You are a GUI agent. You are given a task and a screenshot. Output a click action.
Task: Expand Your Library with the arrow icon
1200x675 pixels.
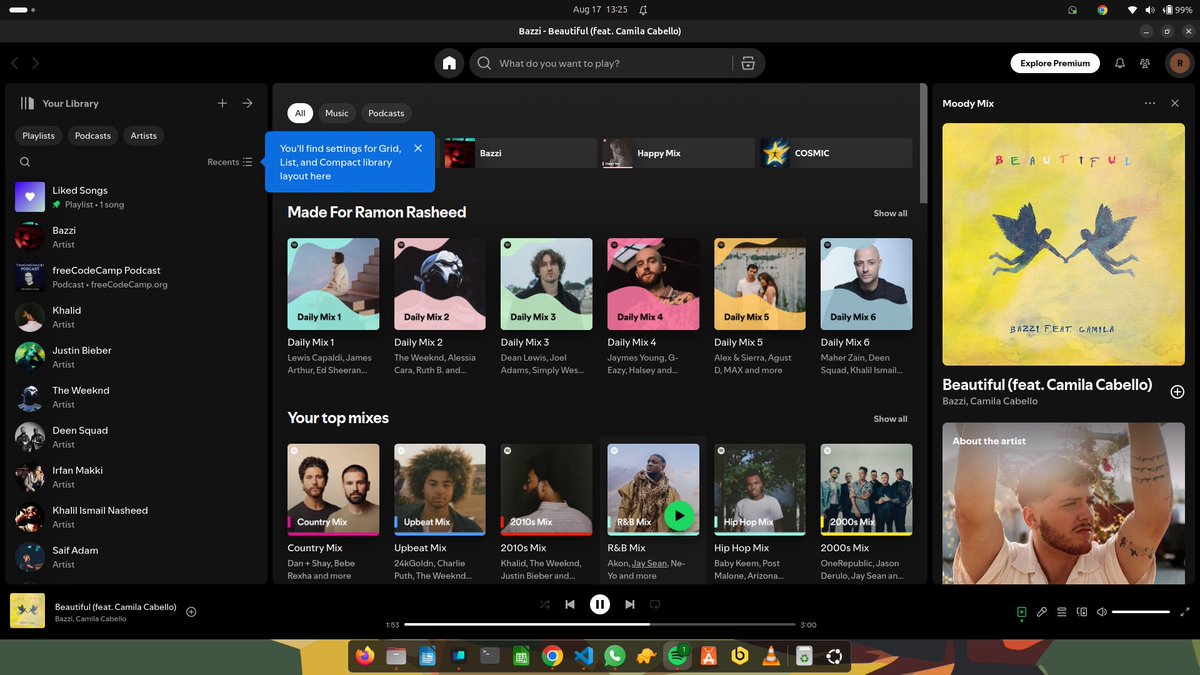click(247, 103)
